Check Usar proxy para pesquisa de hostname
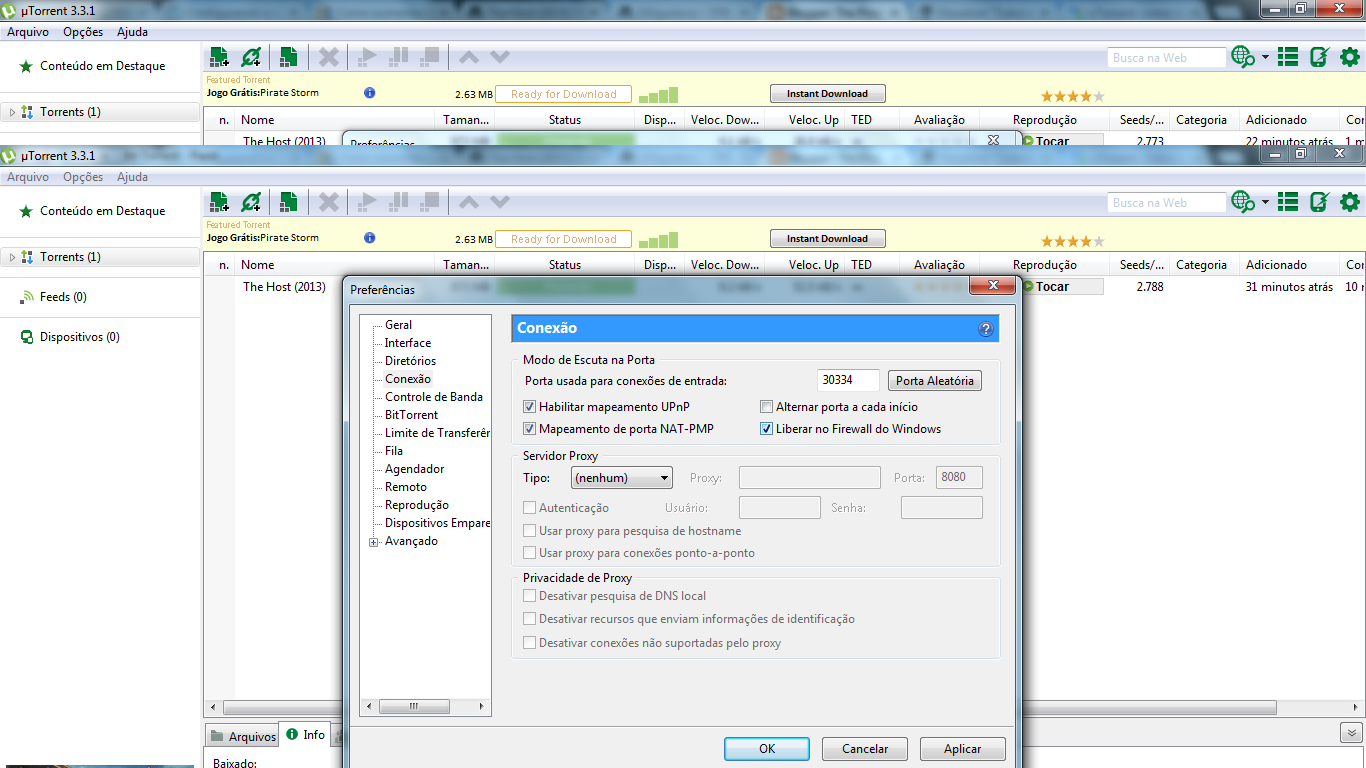1366x768 pixels. [530, 531]
